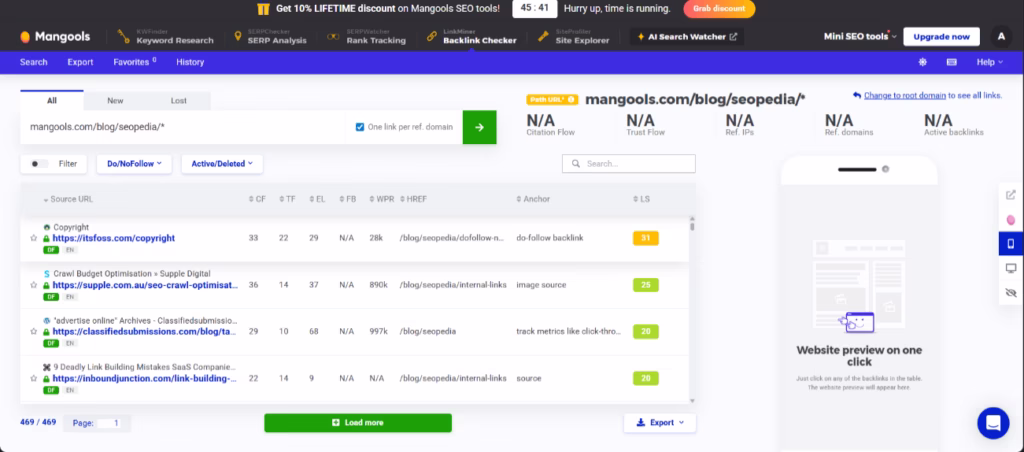Open the inboundjunction.com link-building link
The width and height of the screenshot is (1024, 452).
point(145,378)
